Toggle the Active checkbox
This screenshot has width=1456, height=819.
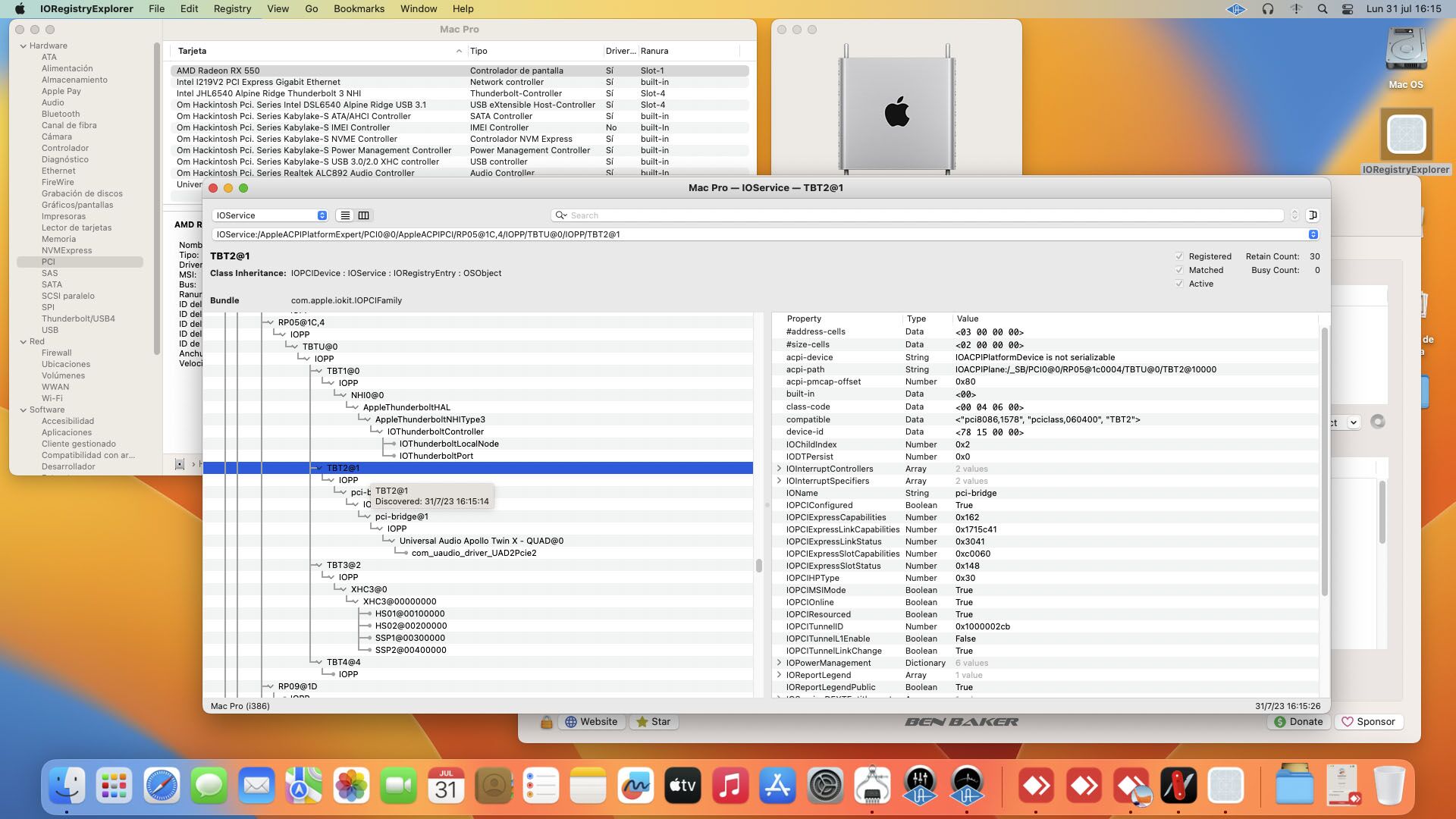(x=1179, y=284)
